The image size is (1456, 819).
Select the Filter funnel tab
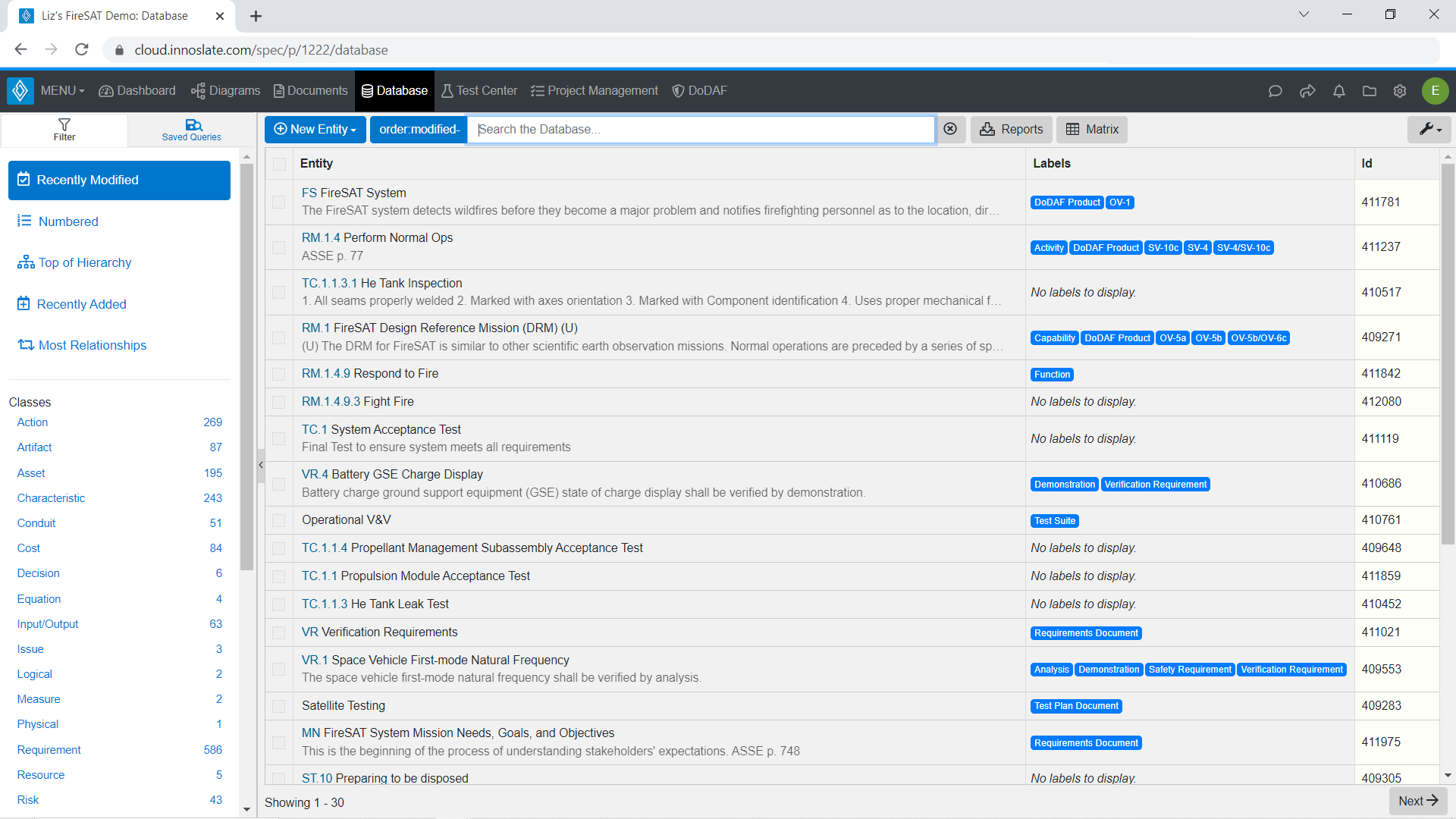coord(64,130)
